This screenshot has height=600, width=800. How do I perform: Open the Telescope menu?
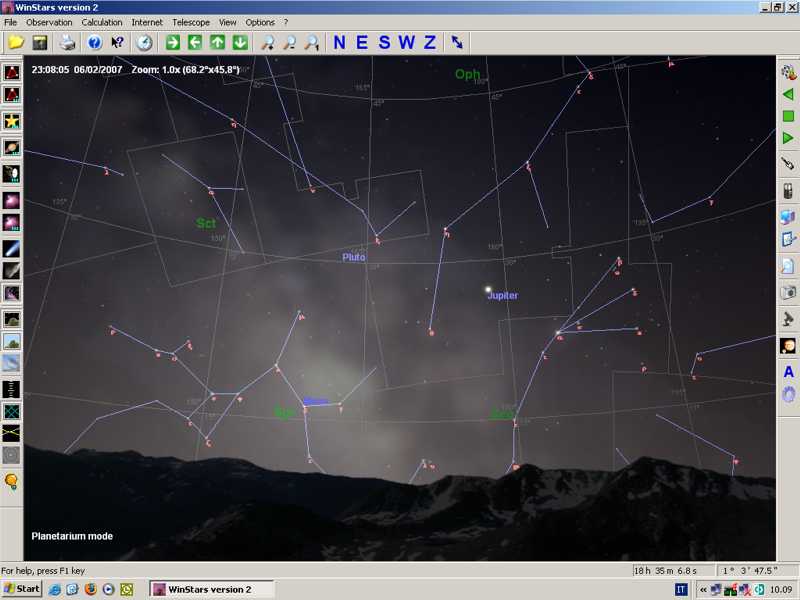(x=191, y=22)
